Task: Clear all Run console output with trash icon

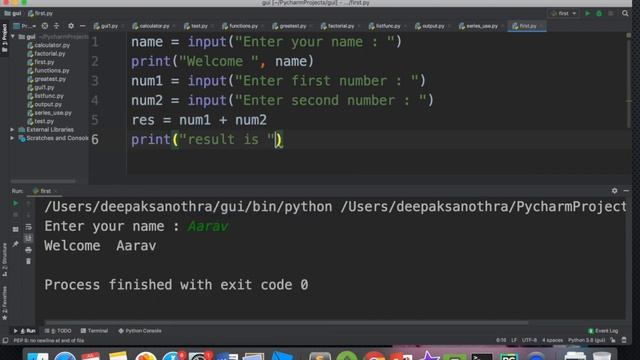Action: point(29,261)
